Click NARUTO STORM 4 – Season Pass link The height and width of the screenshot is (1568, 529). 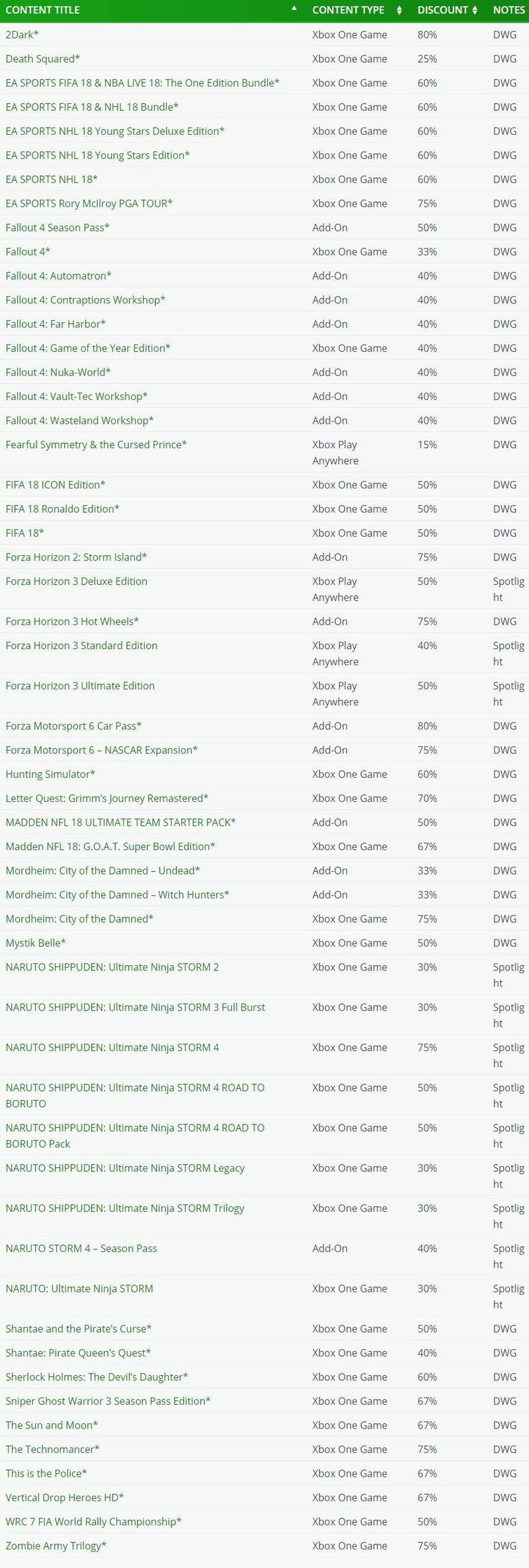[x=81, y=1248]
